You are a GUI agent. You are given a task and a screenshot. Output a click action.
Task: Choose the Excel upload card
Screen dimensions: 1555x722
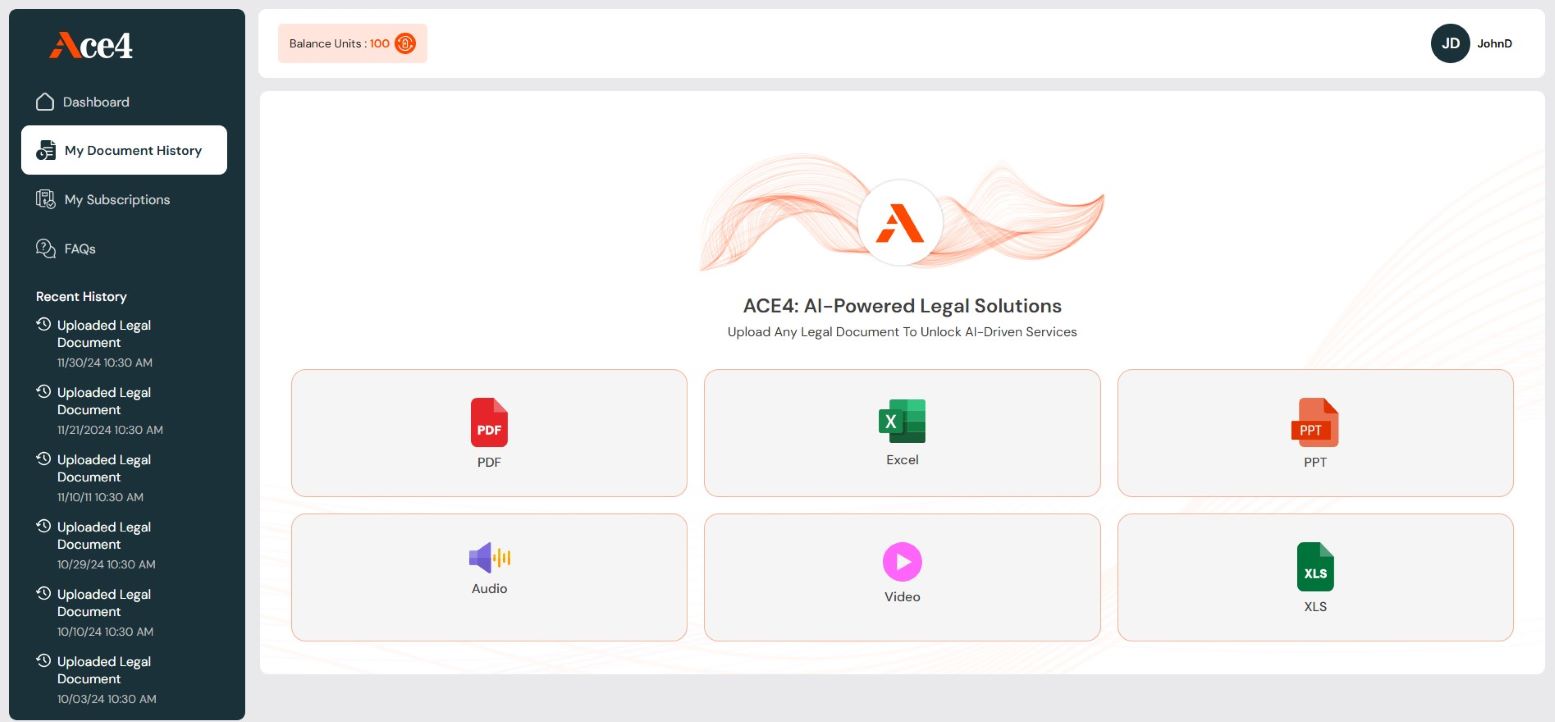(902, 433)
